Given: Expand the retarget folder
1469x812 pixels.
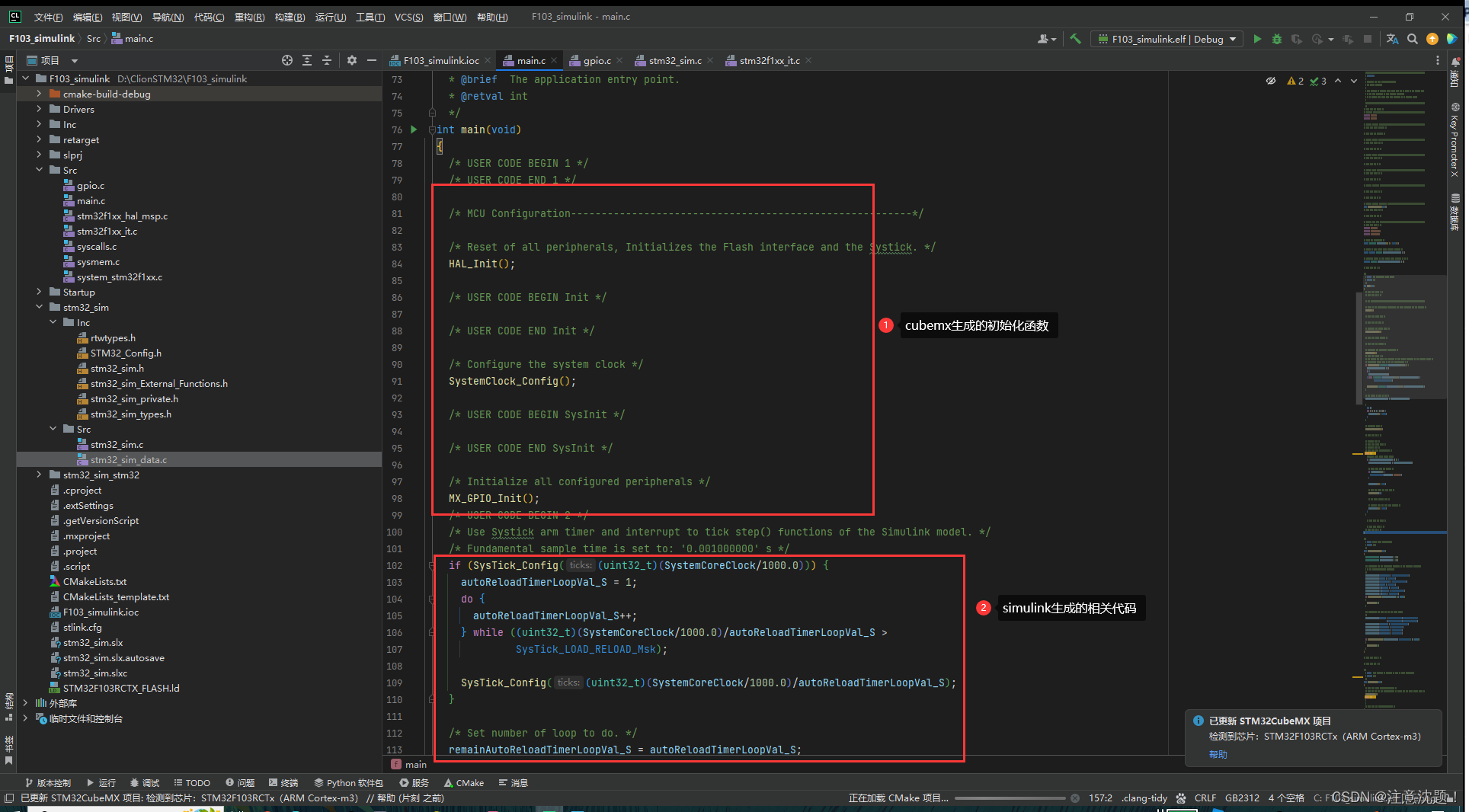Looking at the screenshot, I should pyautogui.click(x=39, y=139).
